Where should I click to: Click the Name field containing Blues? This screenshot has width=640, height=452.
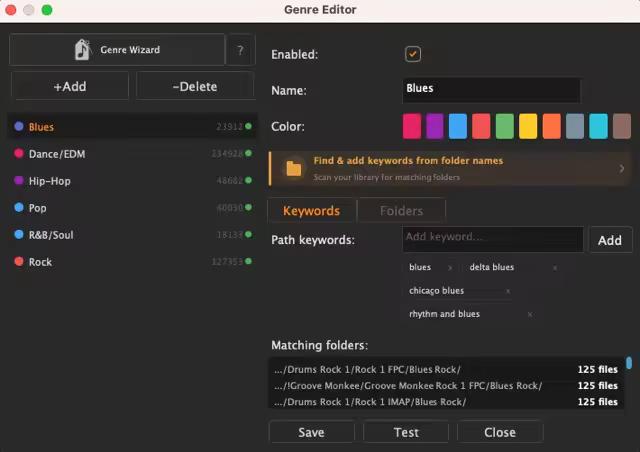[x=491, y=90]
